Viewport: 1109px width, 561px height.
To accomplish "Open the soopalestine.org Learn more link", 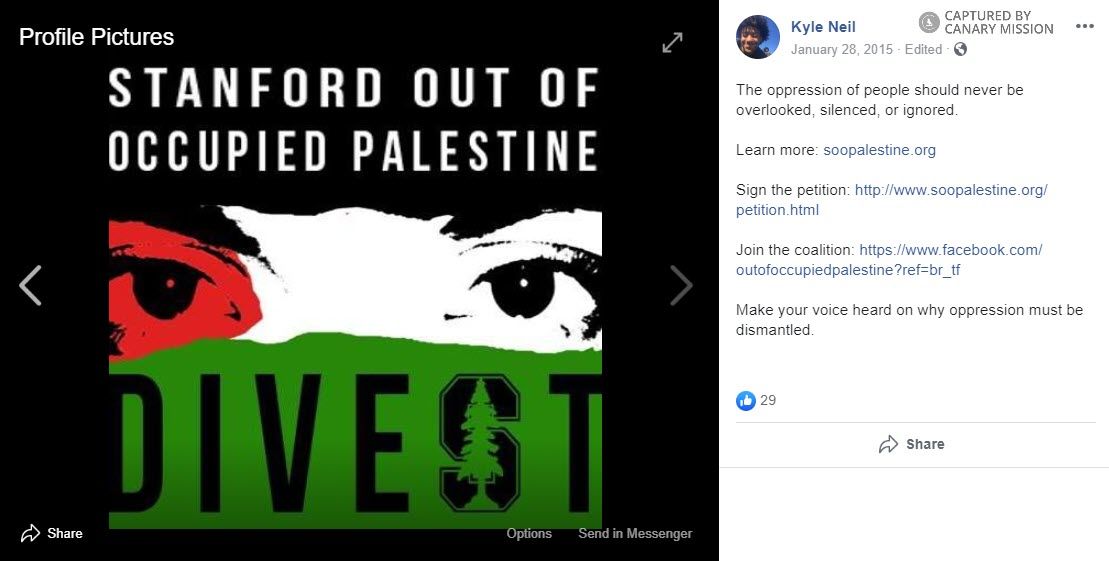I will (x=879, y=150).
